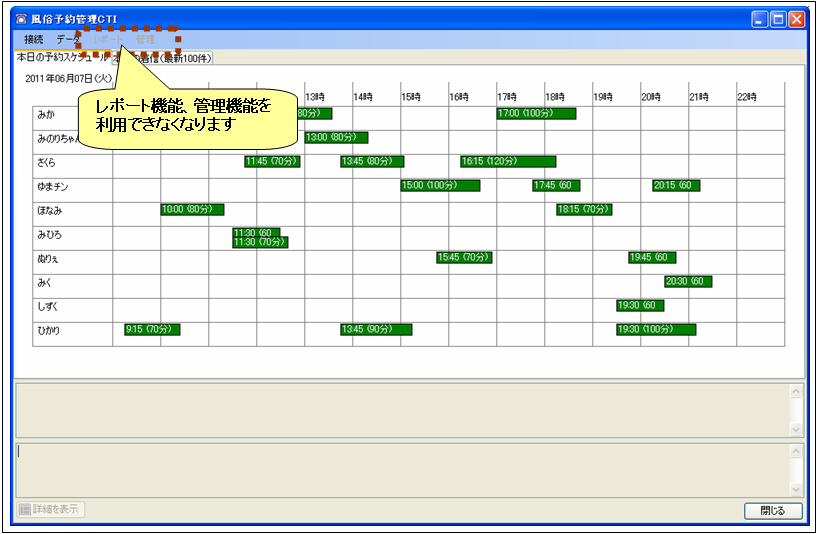The height and width of the screenshot is (534, 817).
Task: Switch to the 本日の予約スケジュール tab
Action: click(60, 58)
